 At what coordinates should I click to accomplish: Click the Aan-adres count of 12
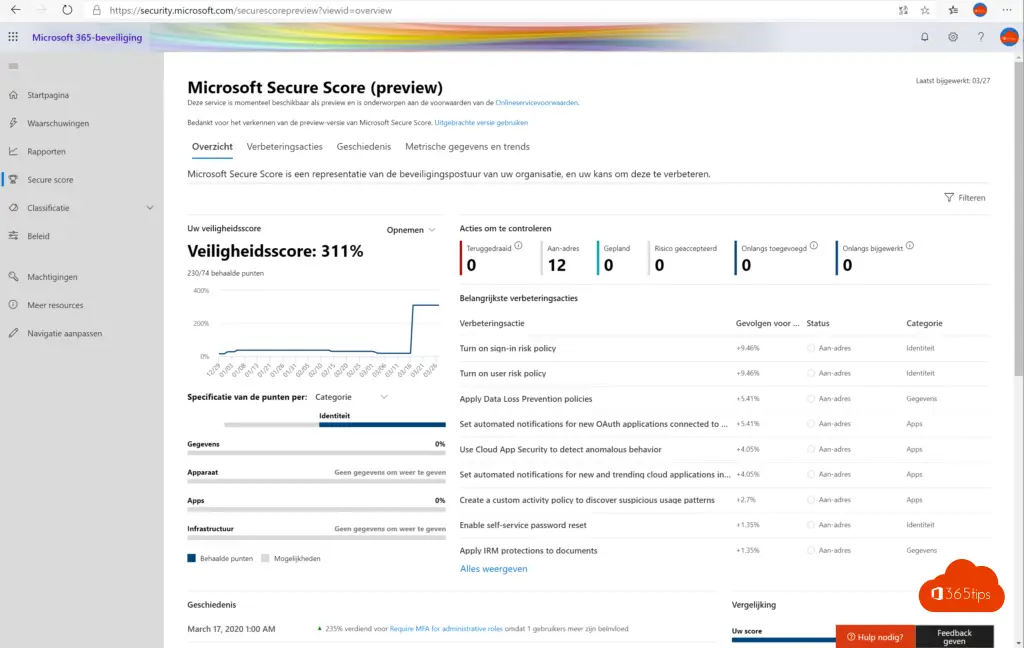click(x=556, y=265)
